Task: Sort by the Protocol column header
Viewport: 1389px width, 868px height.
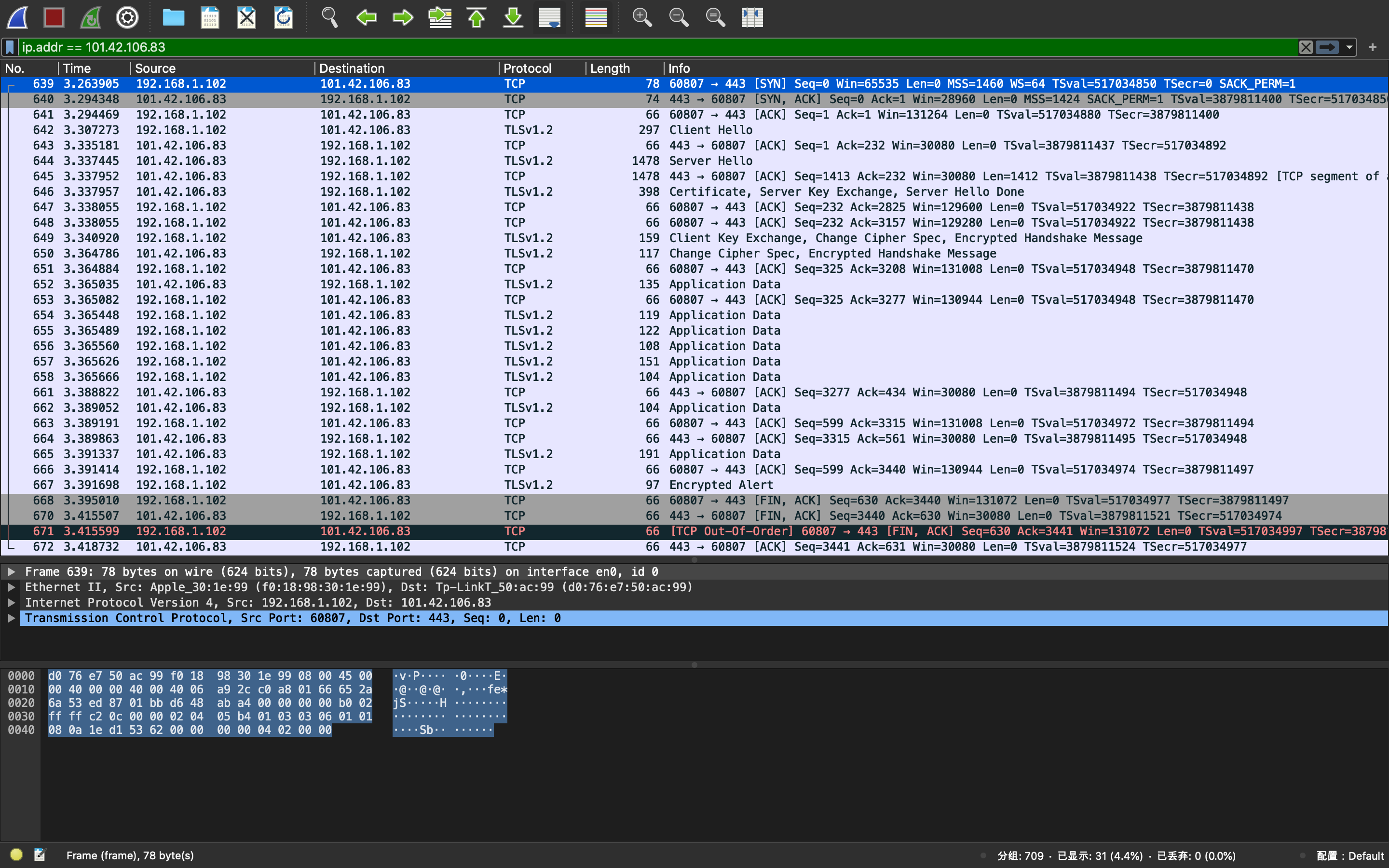Action: pyautogui.click(x=543, y=68)
